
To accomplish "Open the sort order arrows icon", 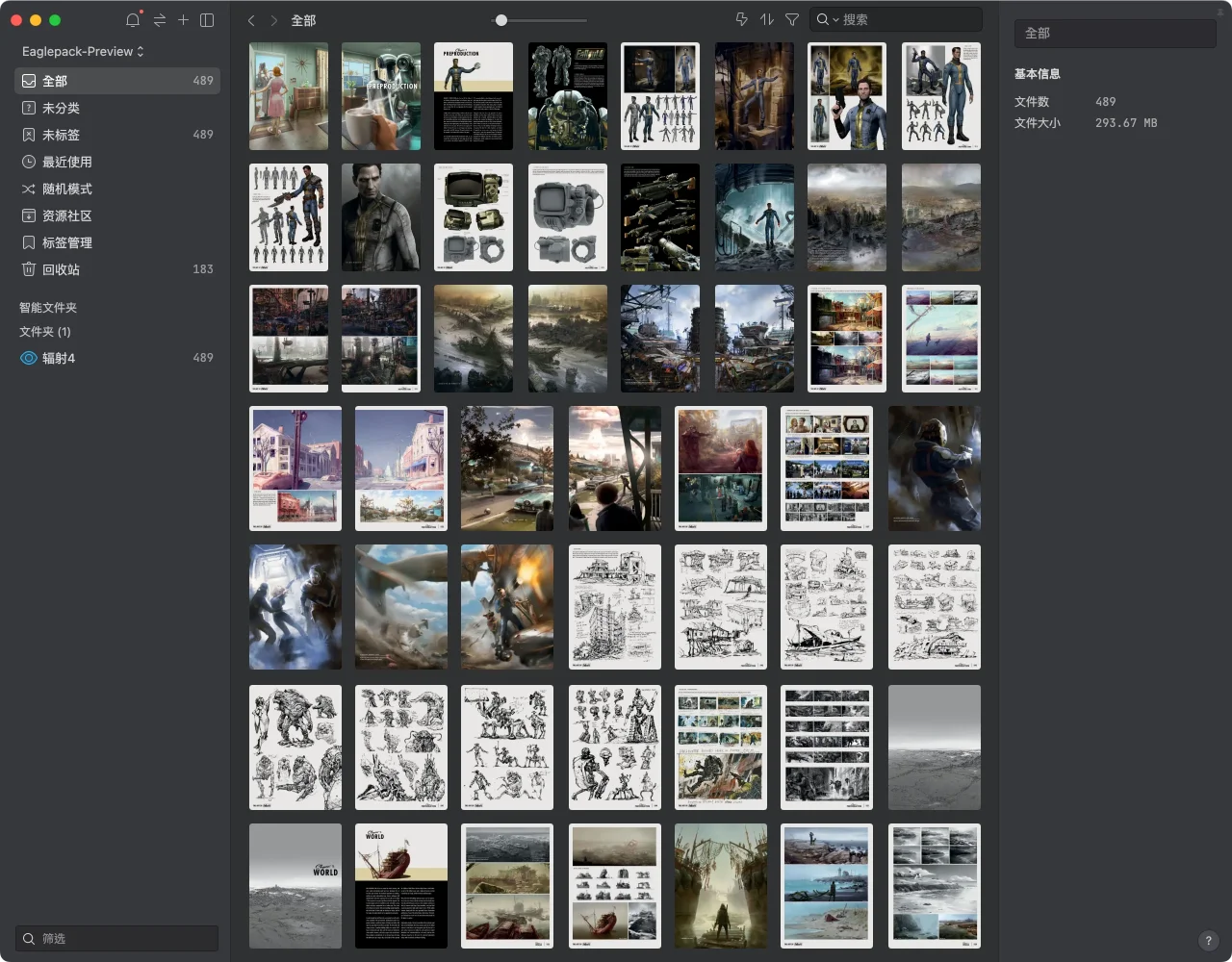I will point(766,19).
